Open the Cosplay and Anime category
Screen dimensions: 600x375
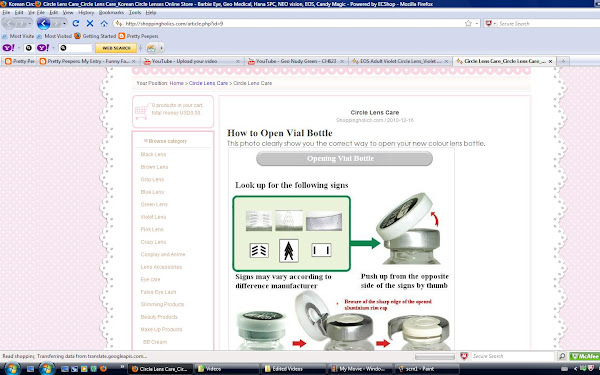pos(163,254)
